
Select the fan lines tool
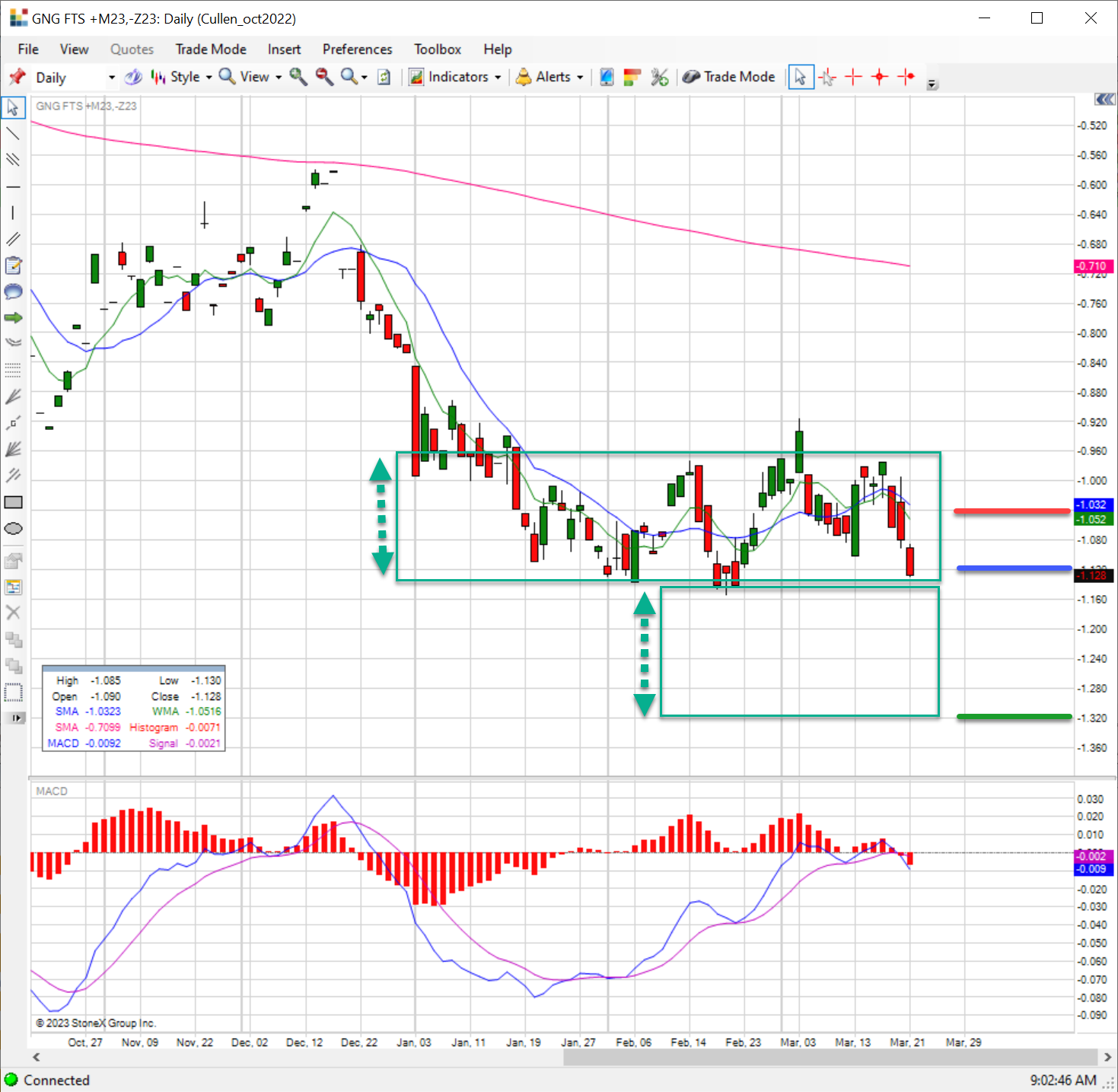click(x=13, y=397)
